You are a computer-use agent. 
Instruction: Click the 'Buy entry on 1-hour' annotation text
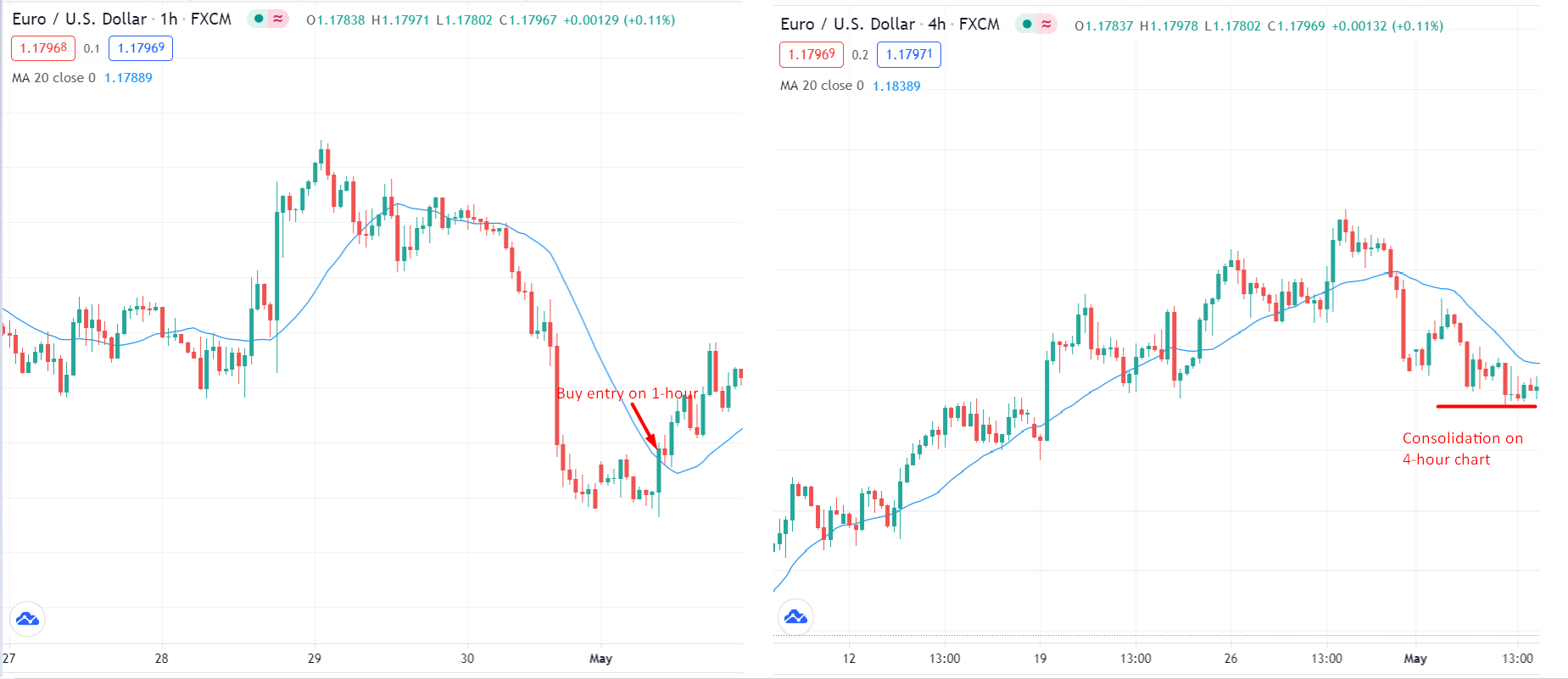click(628, 393)
